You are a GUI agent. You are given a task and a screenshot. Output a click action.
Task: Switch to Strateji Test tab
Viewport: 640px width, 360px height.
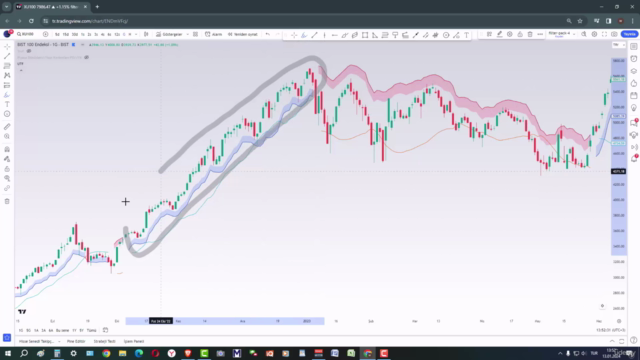(x=104, y=341)
